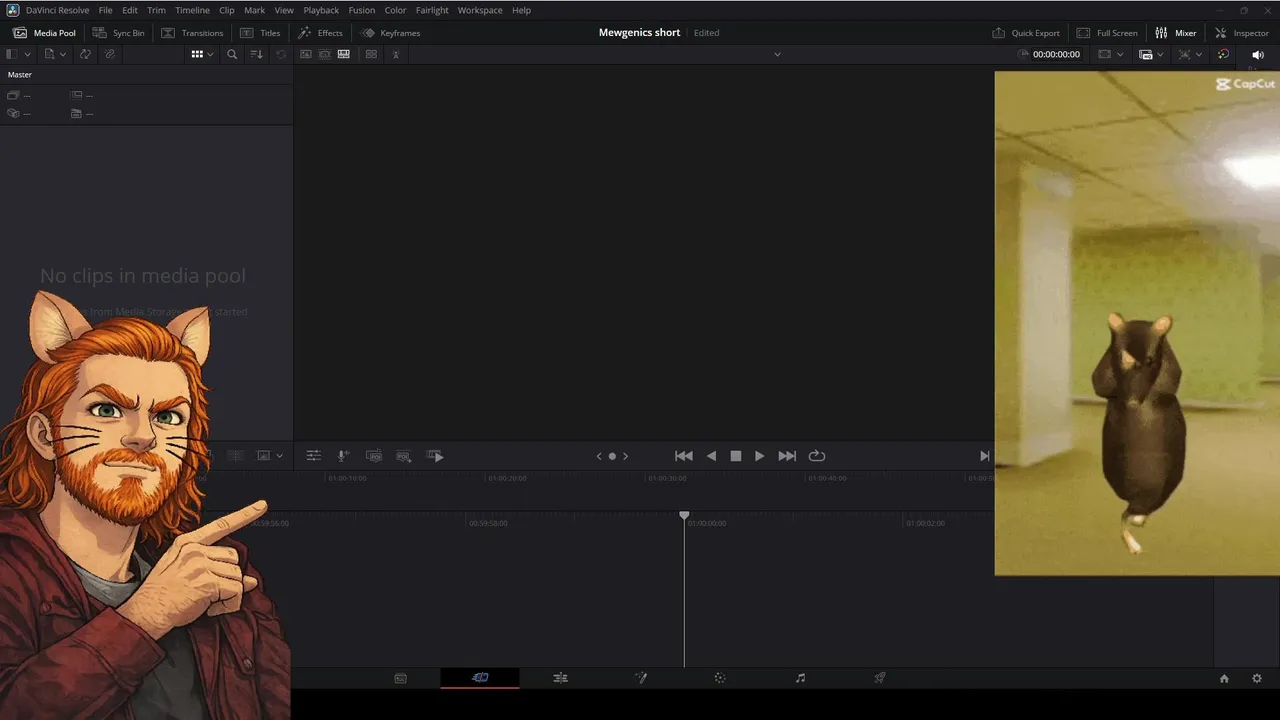Click the speaker volume icon
This screenshot has height=720, width=1280.
[x=1258, y=54]
